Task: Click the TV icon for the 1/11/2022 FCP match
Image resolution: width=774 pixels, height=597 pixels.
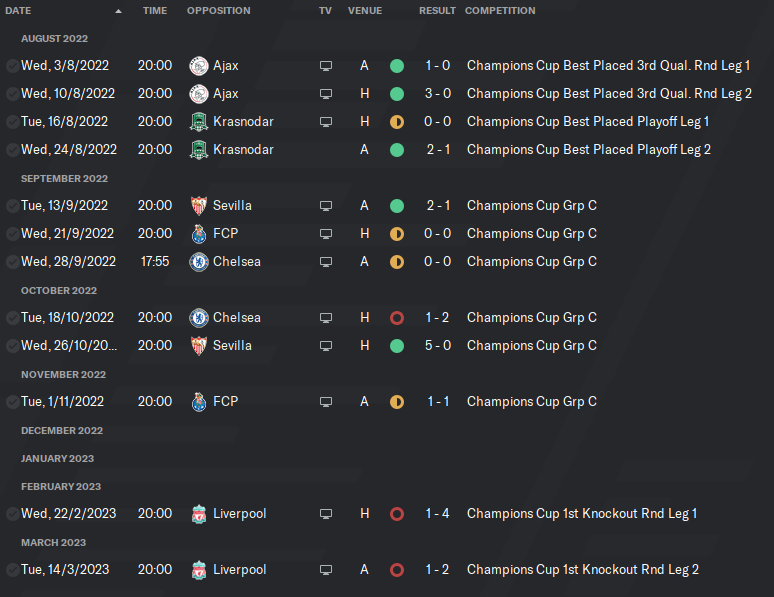Action: [x=325, y=402]
